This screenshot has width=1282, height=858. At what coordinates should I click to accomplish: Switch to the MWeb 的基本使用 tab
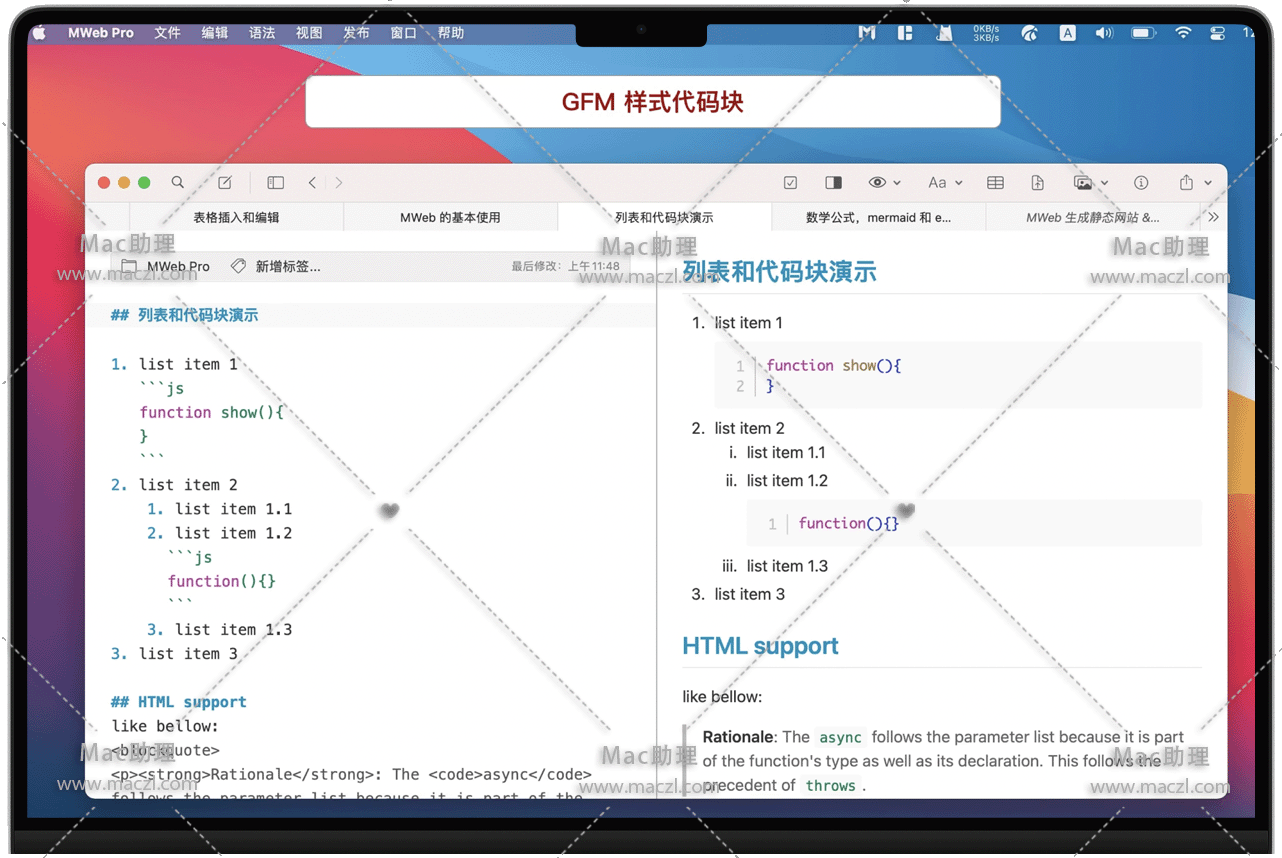click(450, 217)
